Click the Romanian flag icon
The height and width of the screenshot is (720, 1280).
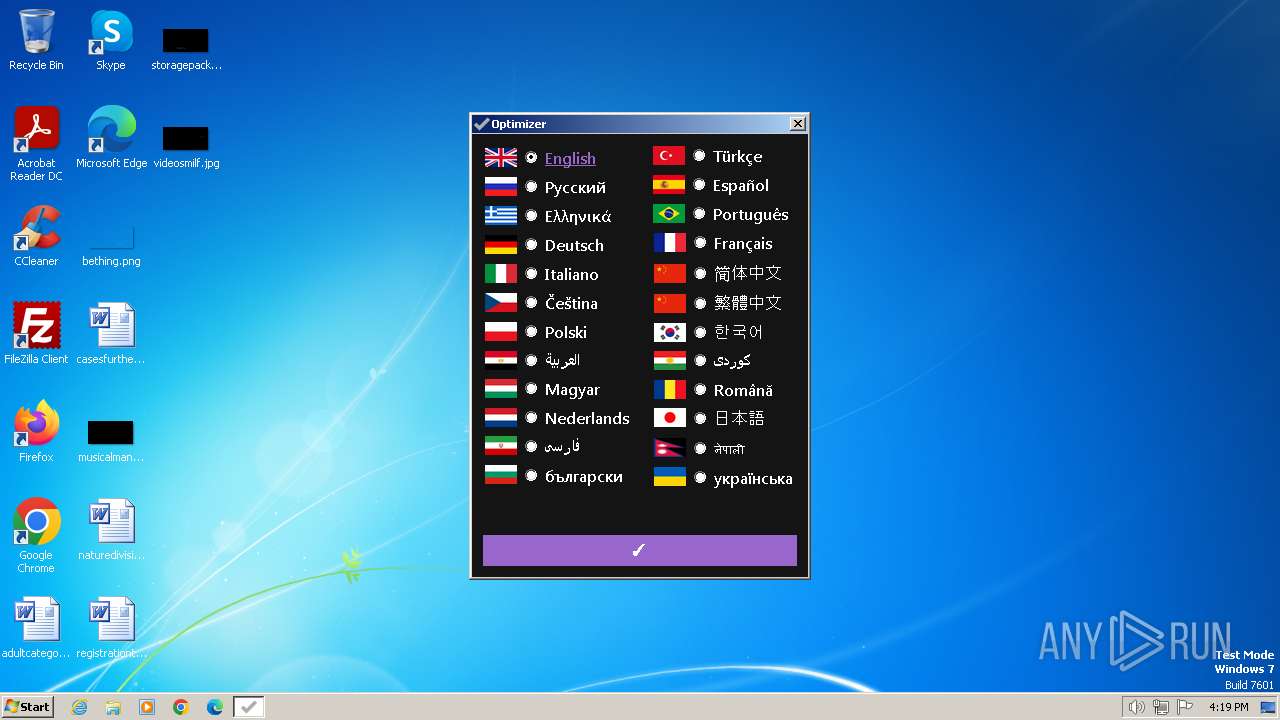669,389
